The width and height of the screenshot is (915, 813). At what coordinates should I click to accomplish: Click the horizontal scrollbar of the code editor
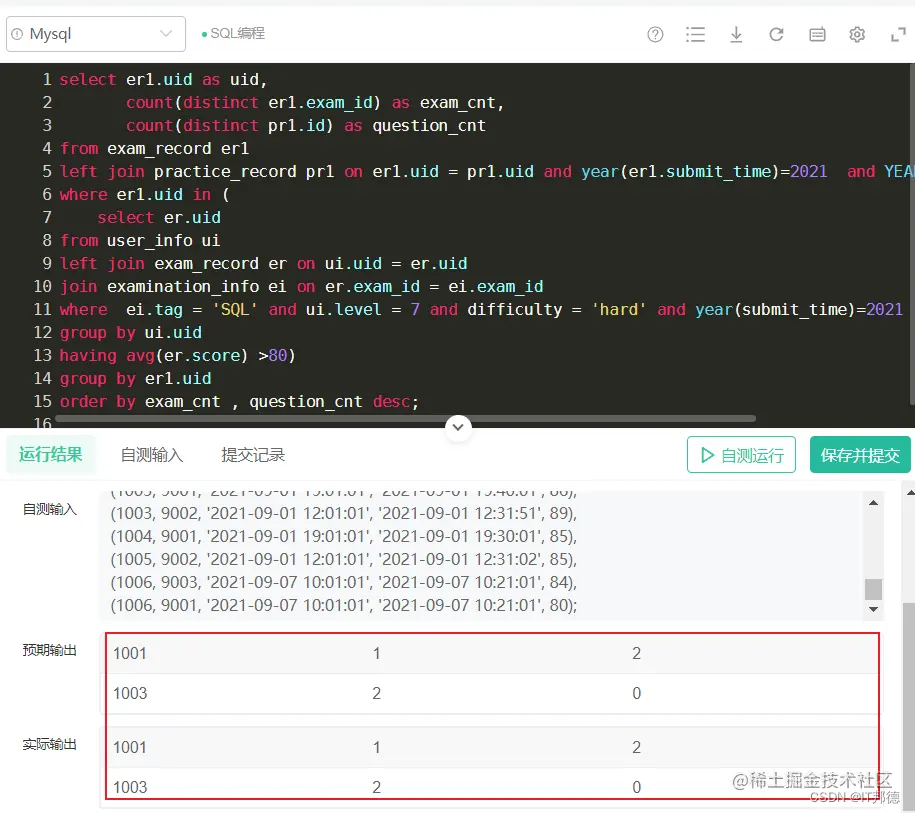point(405,418)
